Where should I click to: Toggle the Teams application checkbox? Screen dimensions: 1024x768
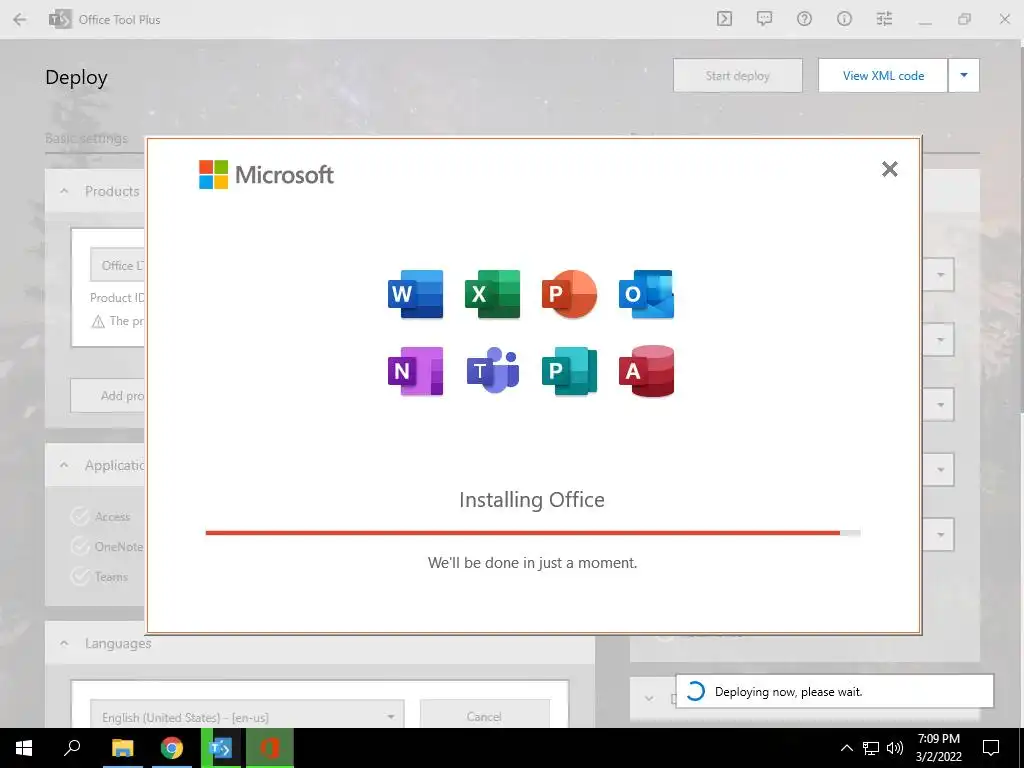click(80, 577)
